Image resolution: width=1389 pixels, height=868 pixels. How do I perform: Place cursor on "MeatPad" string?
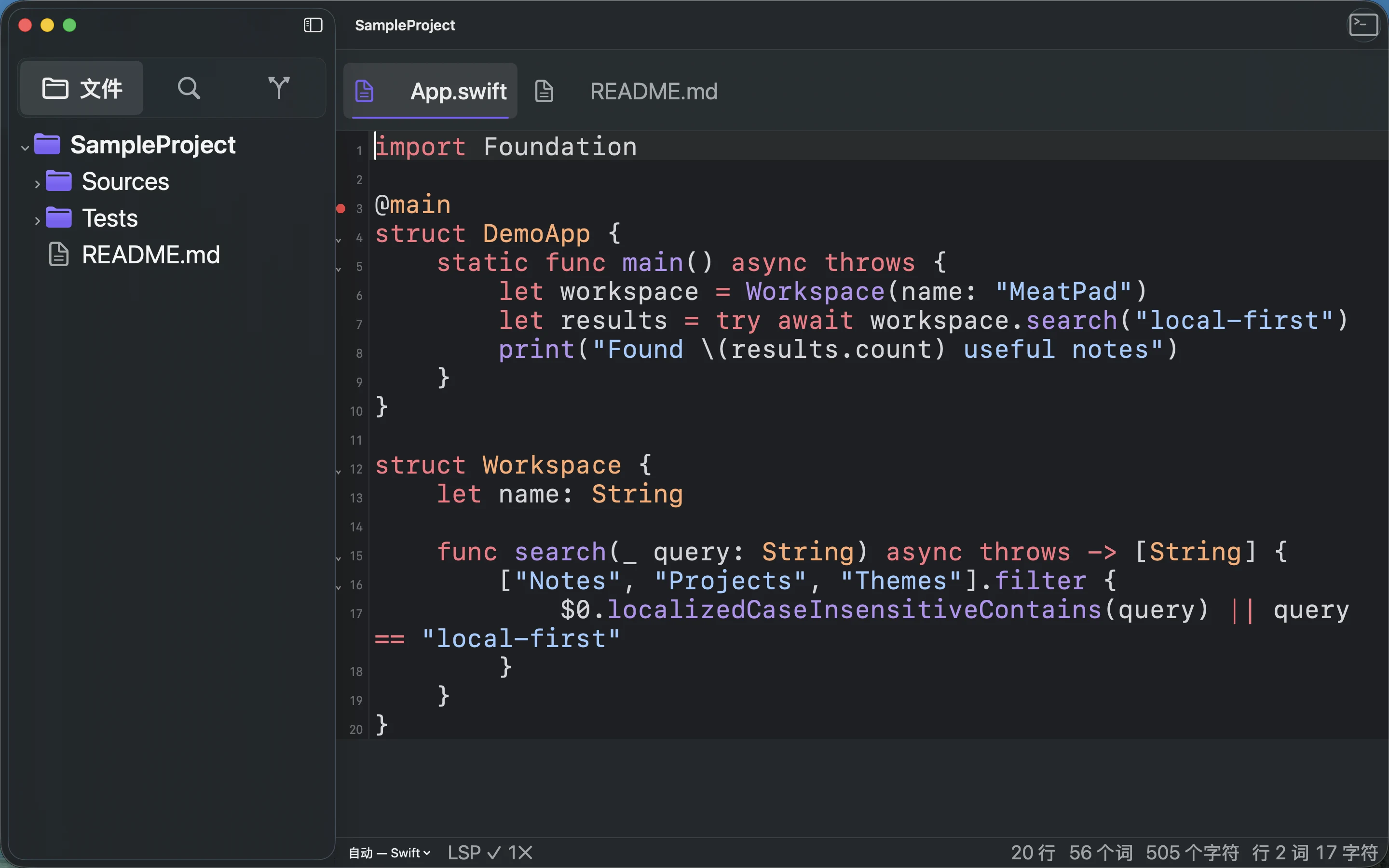[x=1063, y=292]
